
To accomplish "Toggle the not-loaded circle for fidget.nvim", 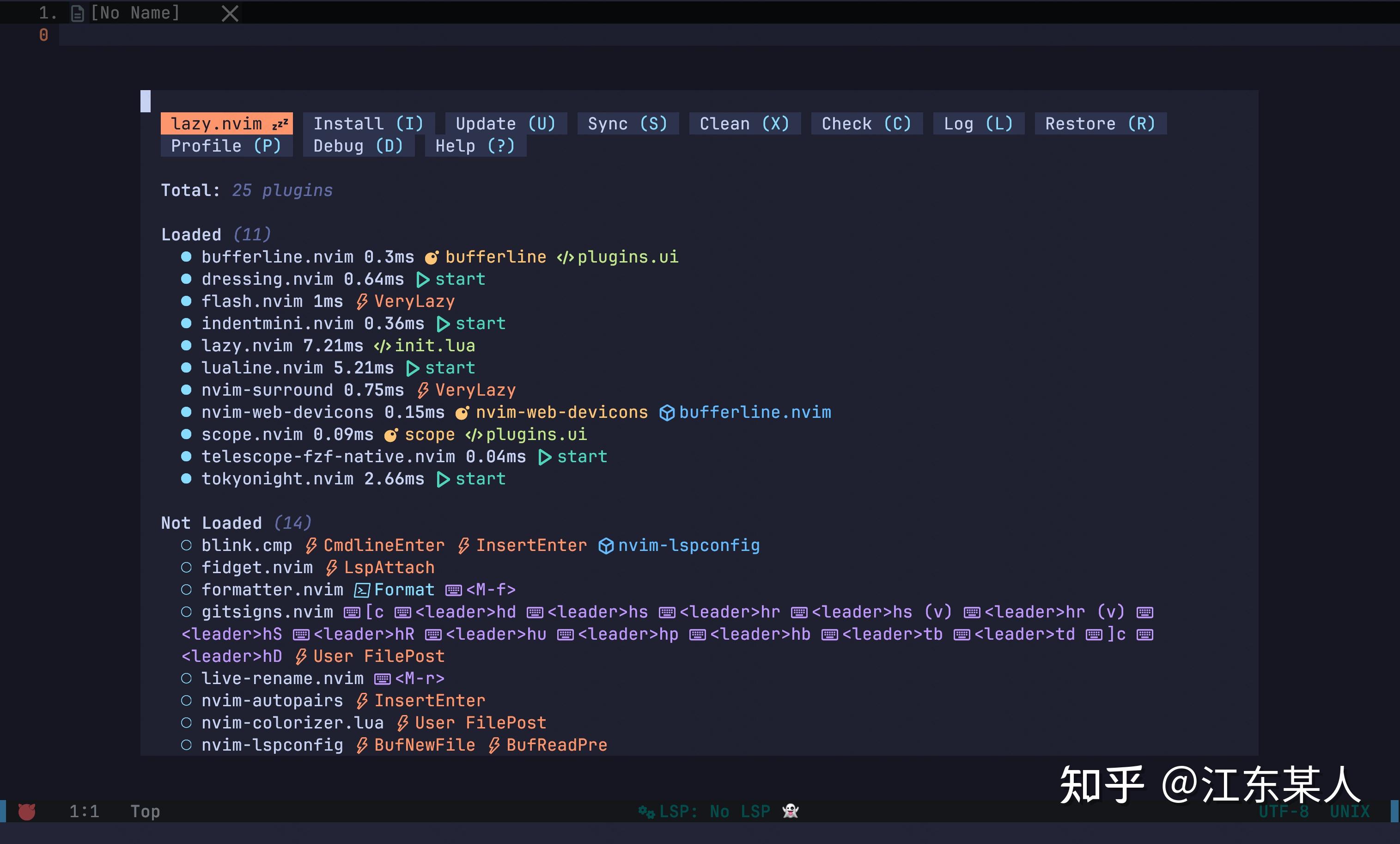I will click(185, 567).
